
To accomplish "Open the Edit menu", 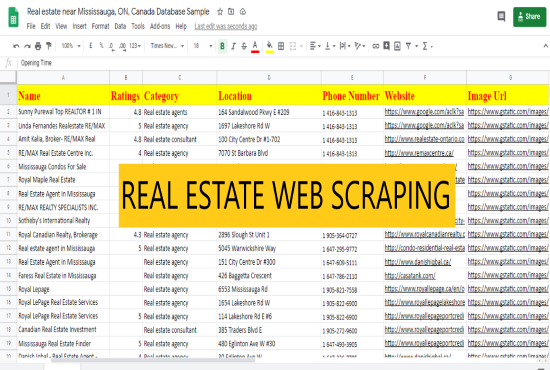I will tap(45, 26).
